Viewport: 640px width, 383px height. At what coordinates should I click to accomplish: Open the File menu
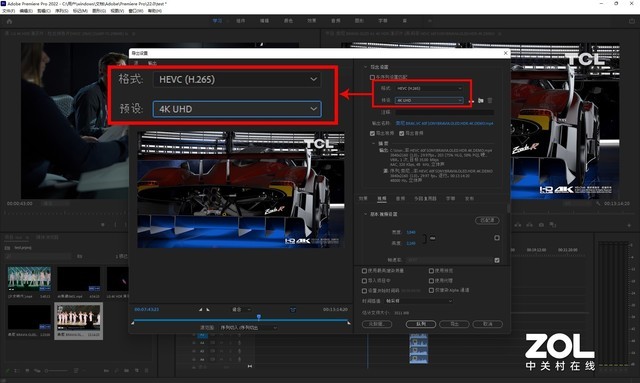pyautogui.click(x=9, y=11)
